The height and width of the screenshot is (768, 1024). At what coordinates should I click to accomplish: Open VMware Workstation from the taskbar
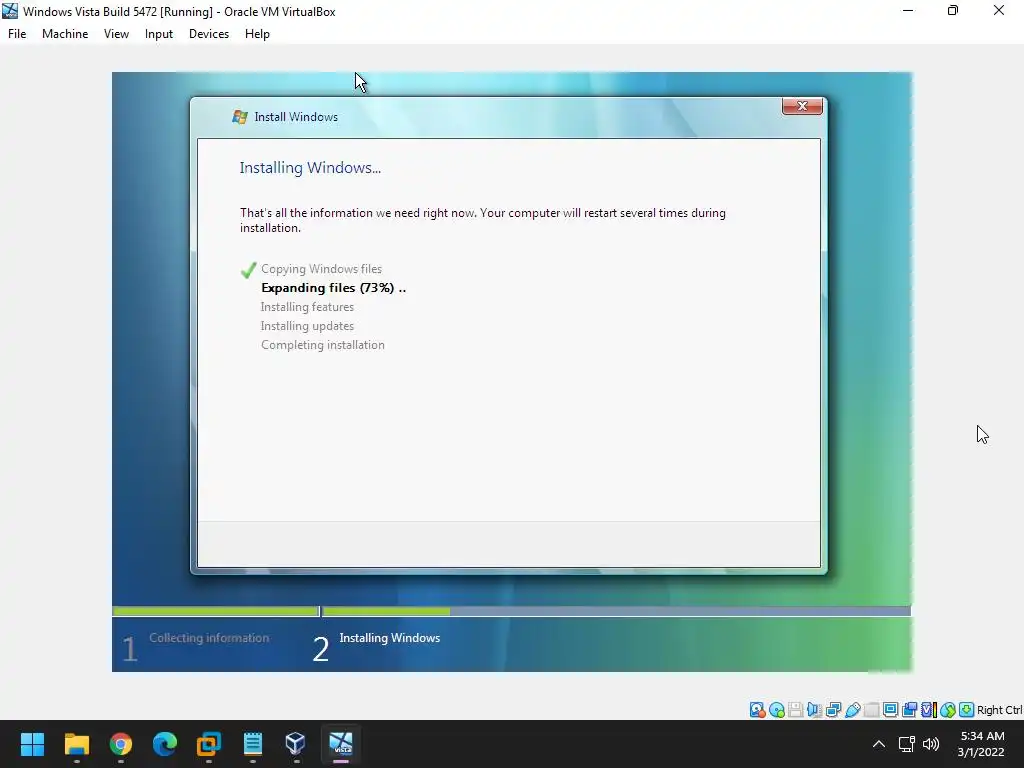pos(209,744)
